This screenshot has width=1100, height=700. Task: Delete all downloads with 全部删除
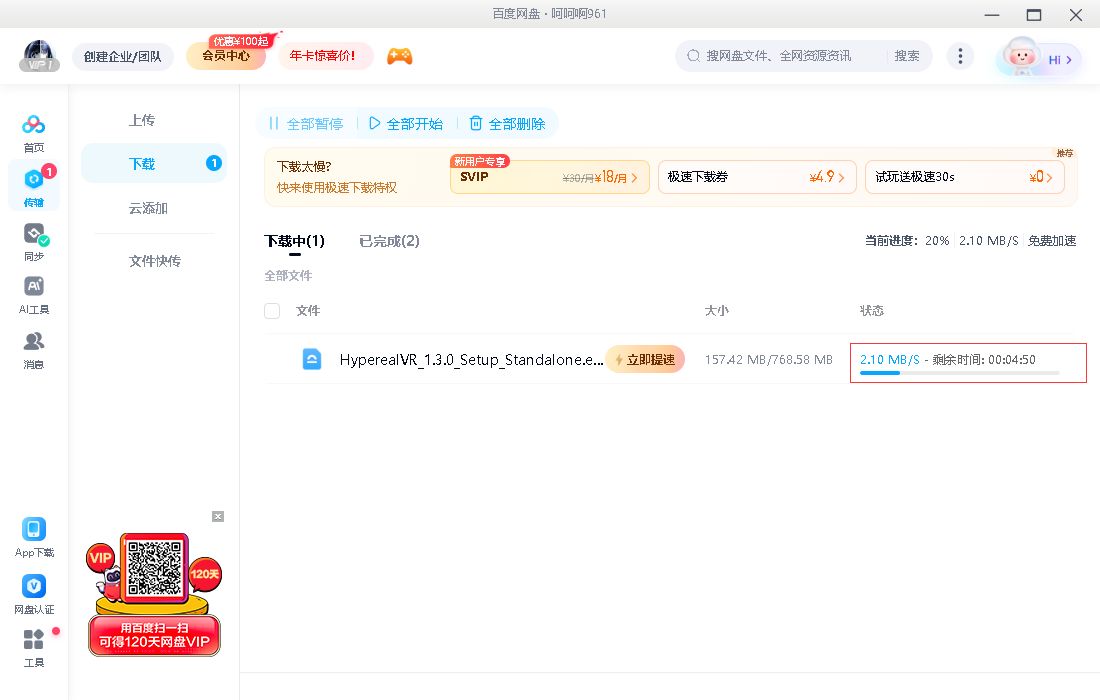pos(507,124)
